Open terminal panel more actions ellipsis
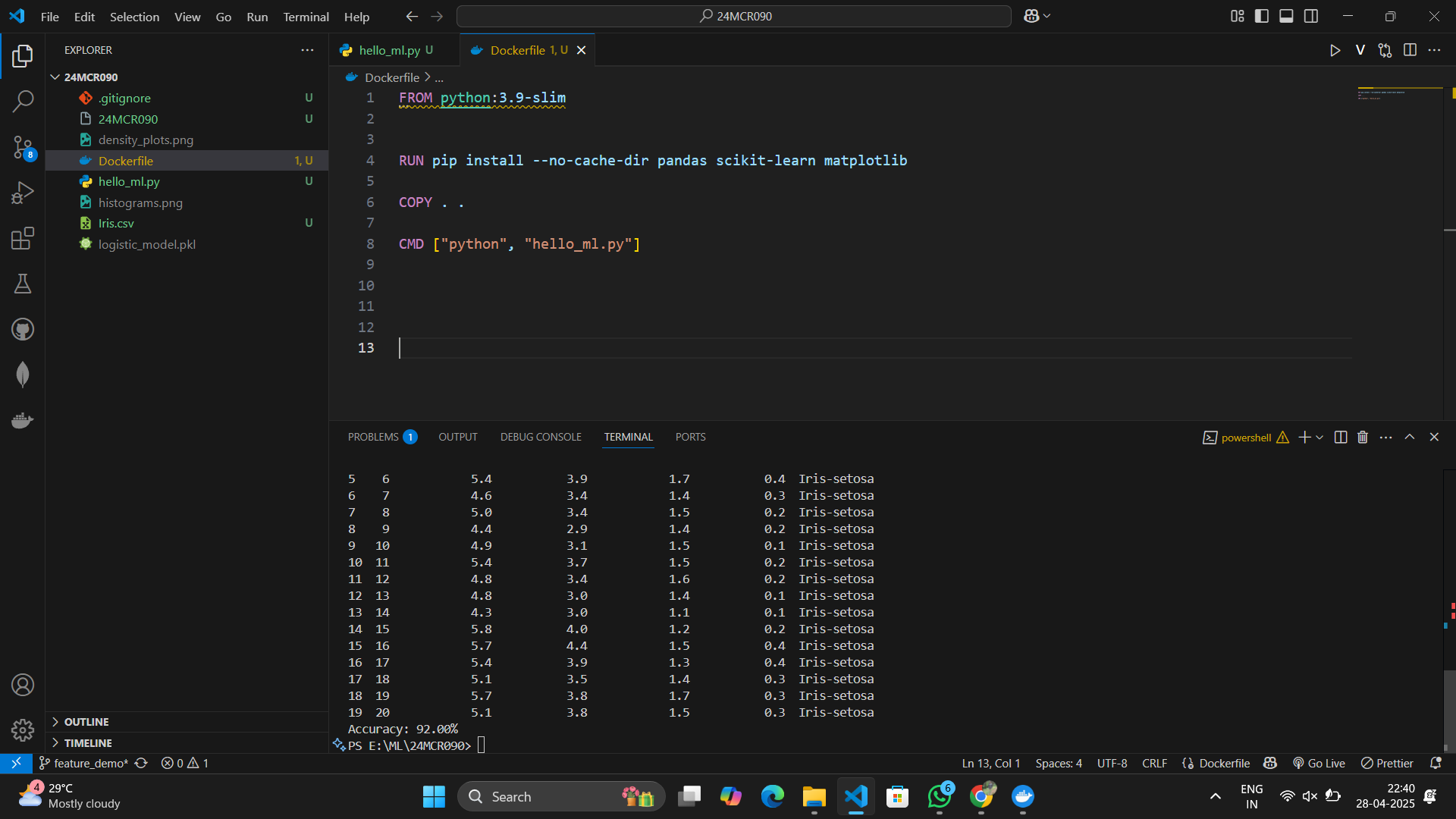Viewport: 1456px width, 819px height. point(1385,437)
